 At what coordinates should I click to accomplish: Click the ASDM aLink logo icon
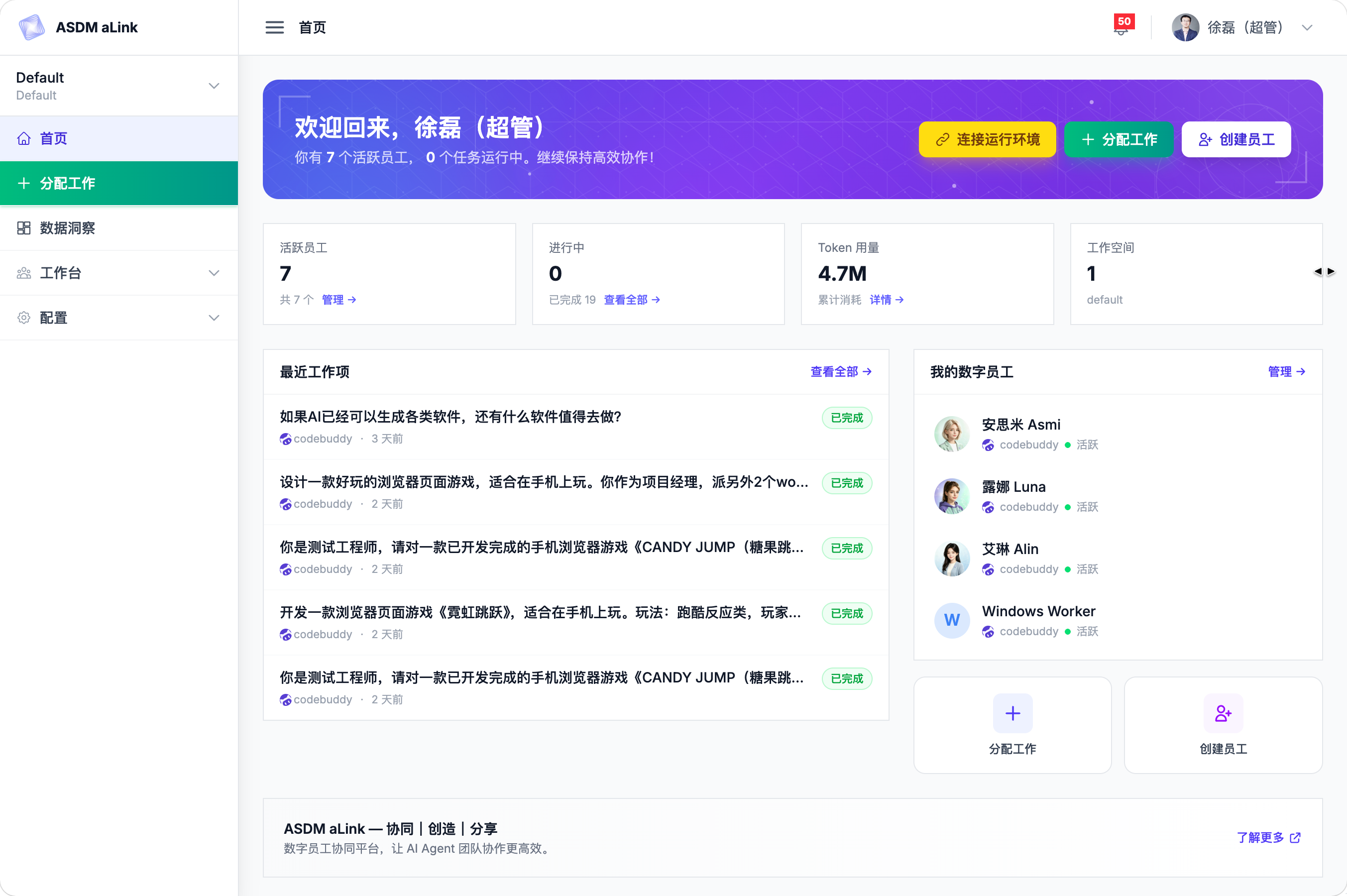(x=31, y=27)
